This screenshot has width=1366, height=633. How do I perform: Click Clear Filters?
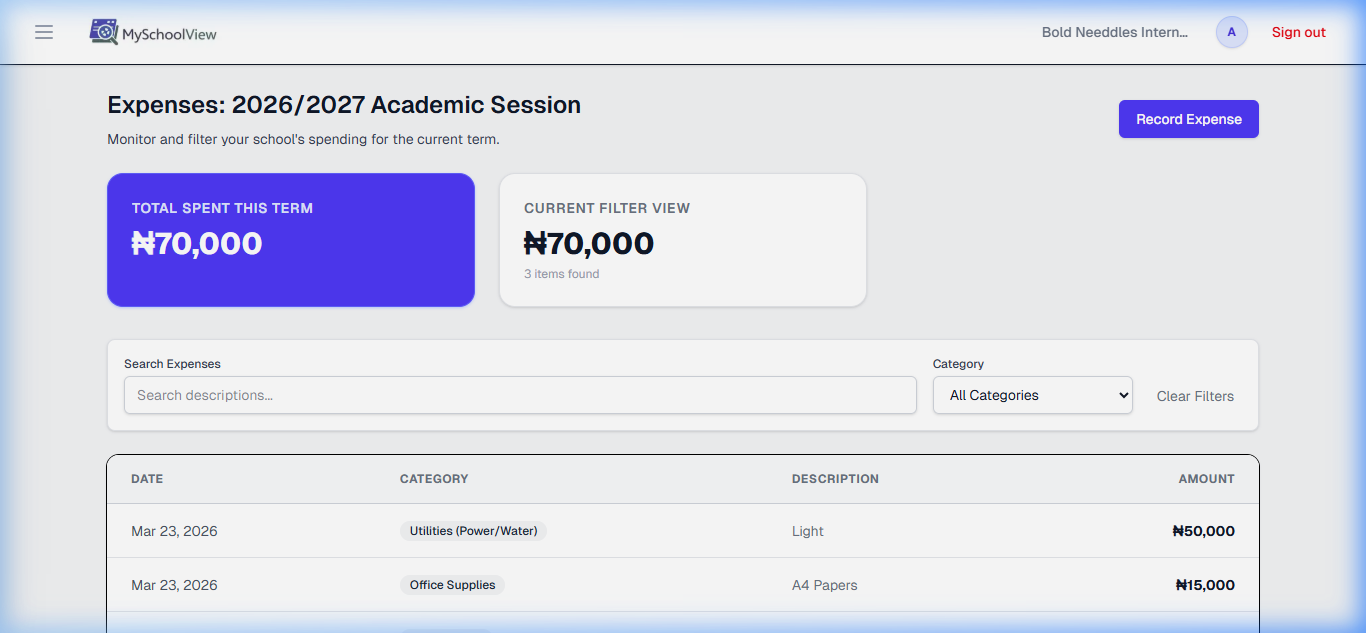pos(1195,396)
